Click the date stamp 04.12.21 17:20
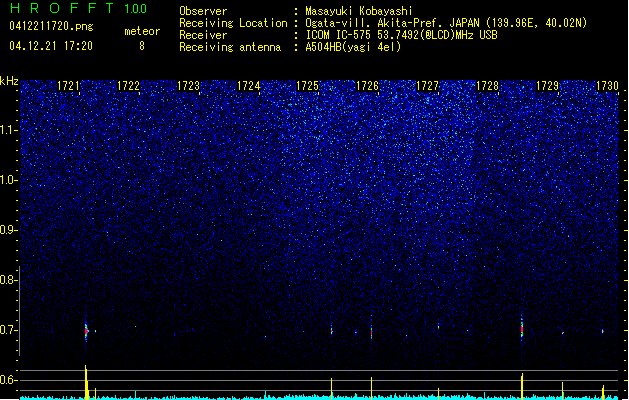 pos(51,46)
